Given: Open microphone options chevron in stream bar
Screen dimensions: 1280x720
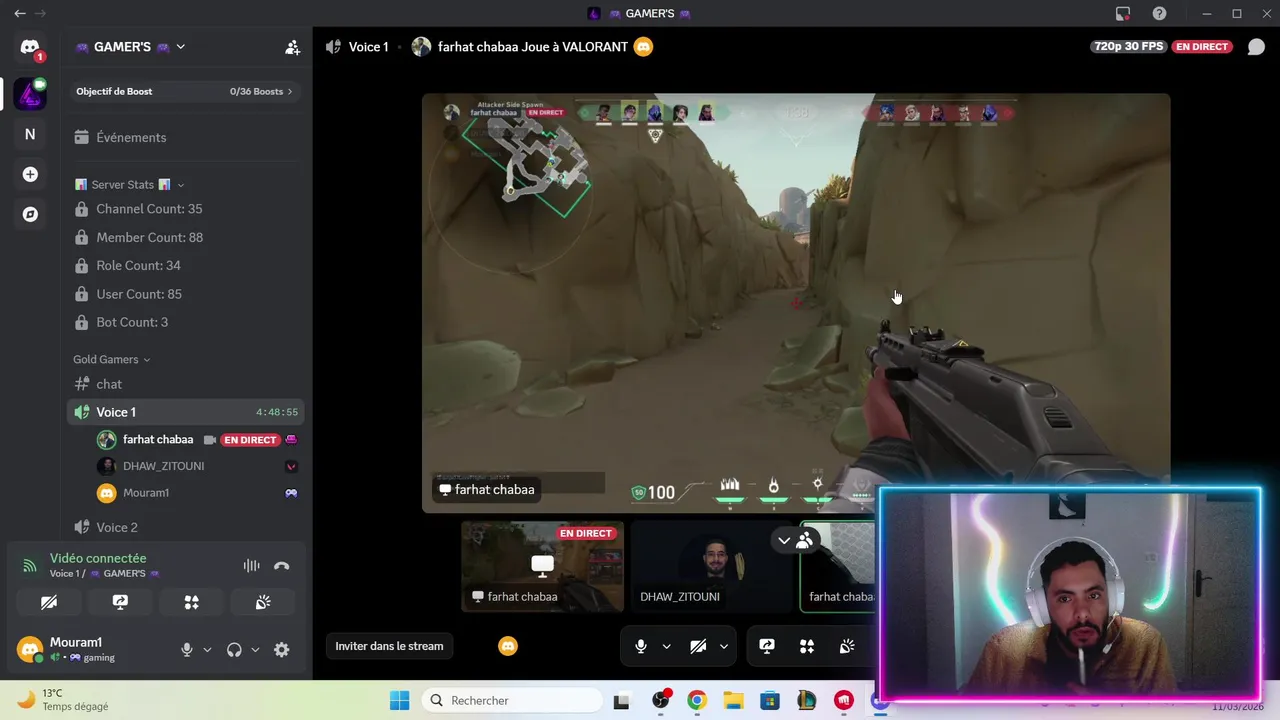Looking at the screenshot, I should tap(666, 646).
